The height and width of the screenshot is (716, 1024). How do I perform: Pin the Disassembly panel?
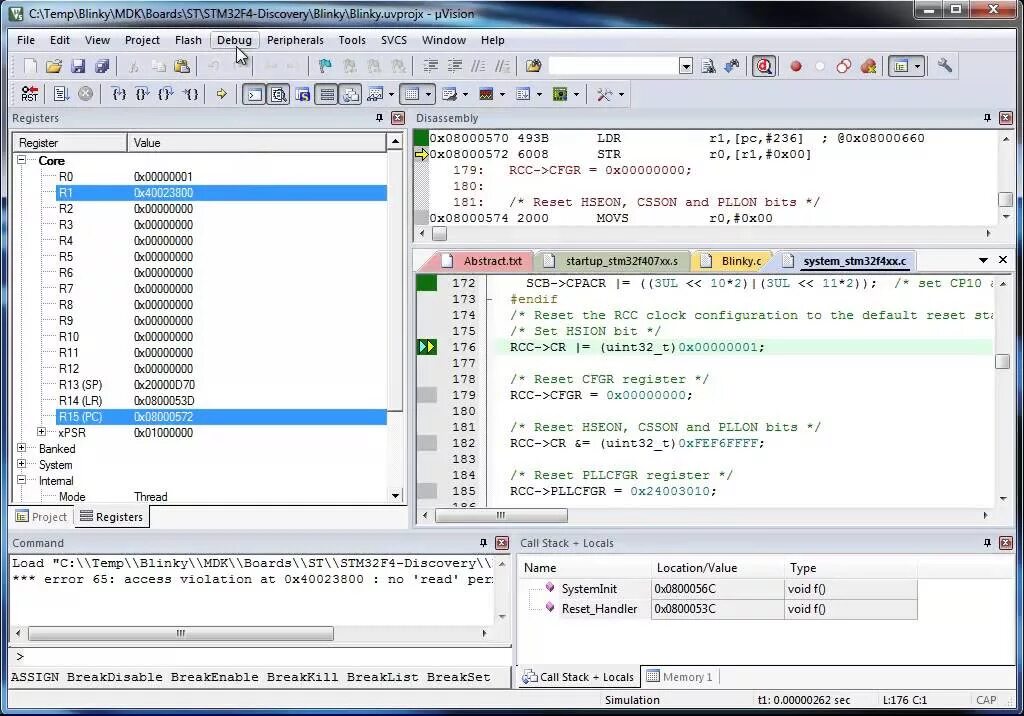[x=987, y=118]
